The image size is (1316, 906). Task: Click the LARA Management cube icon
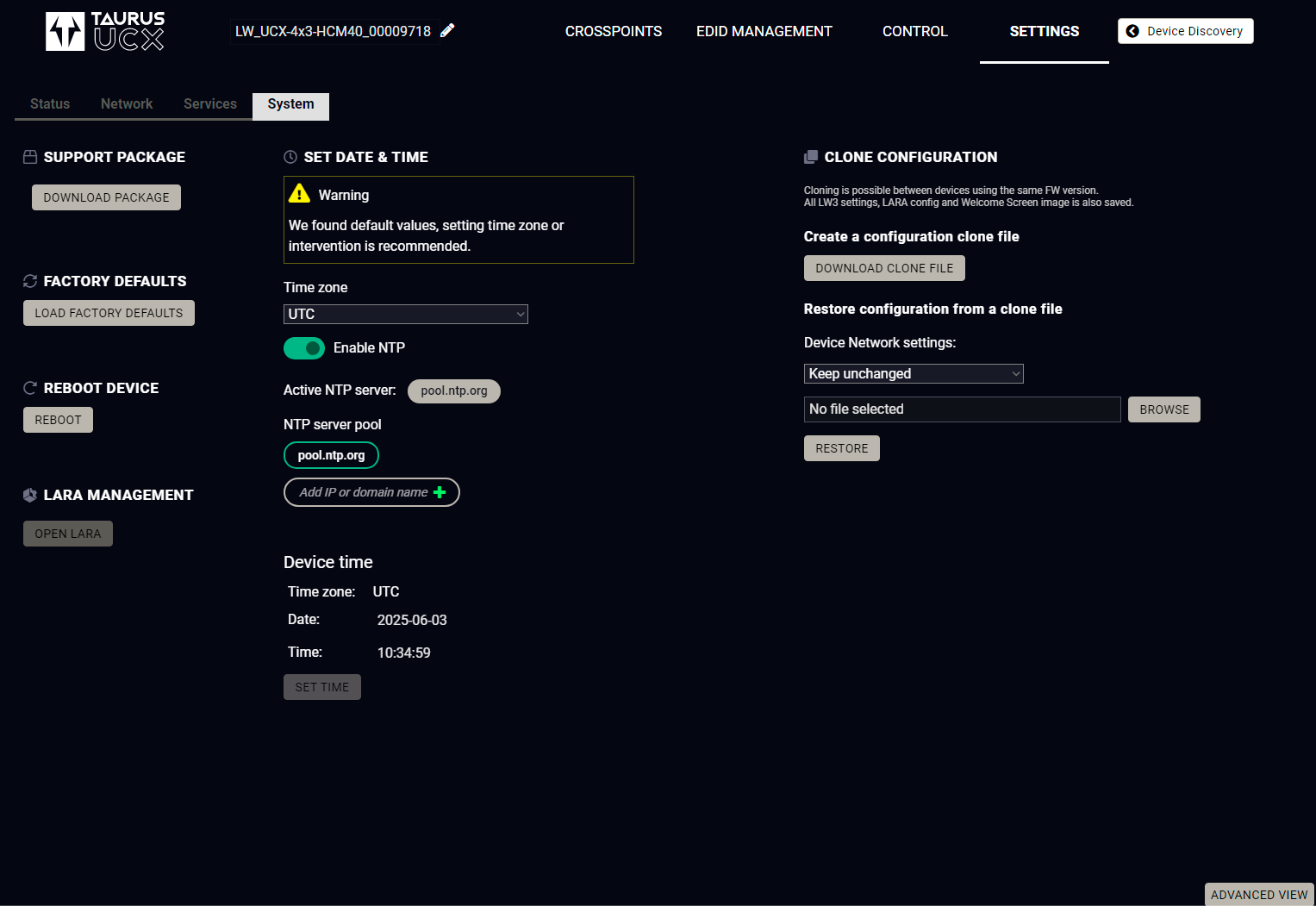(30, 495)
